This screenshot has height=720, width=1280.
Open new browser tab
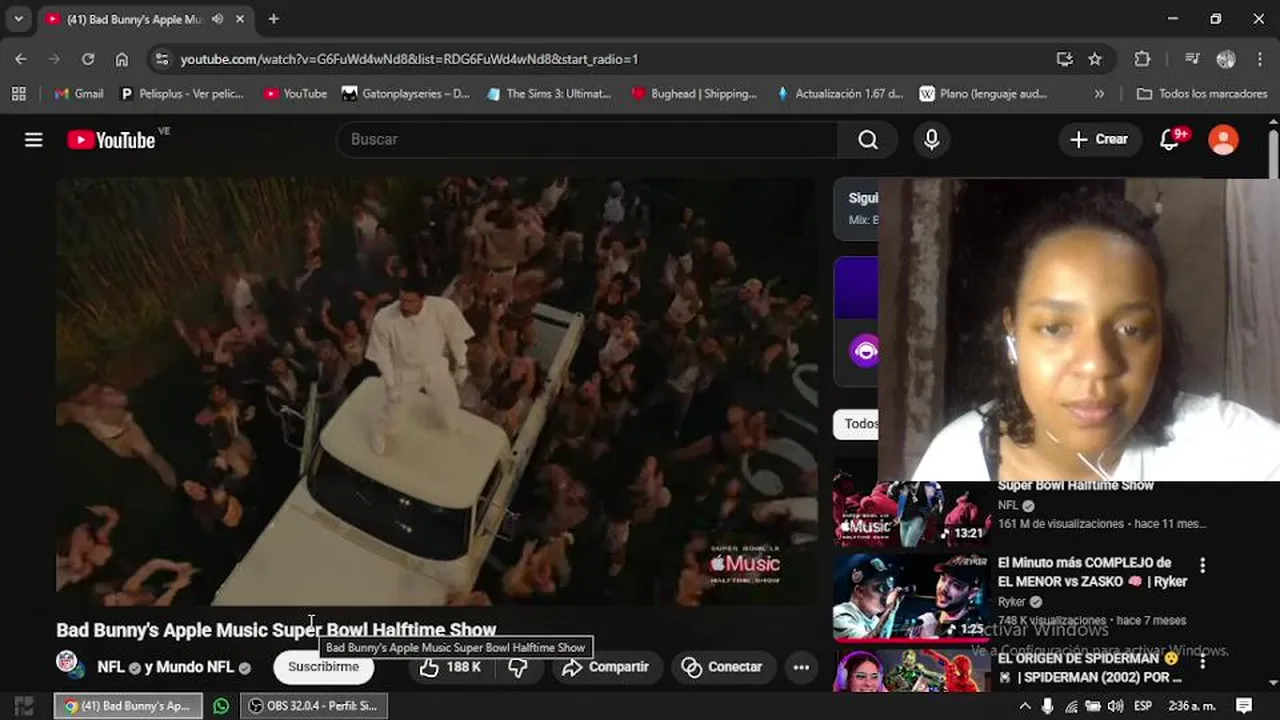coord(273,19)
